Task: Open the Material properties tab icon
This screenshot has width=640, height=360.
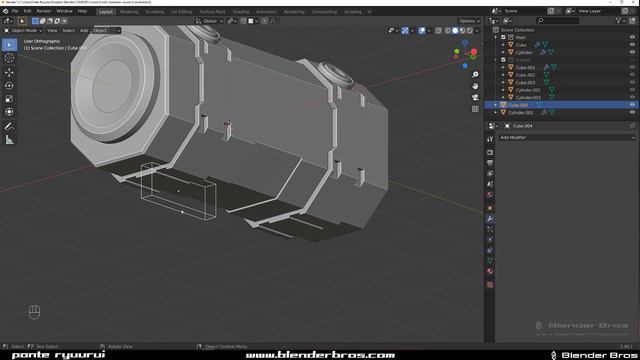Action: pyautogui.click(x=490, y=272)
